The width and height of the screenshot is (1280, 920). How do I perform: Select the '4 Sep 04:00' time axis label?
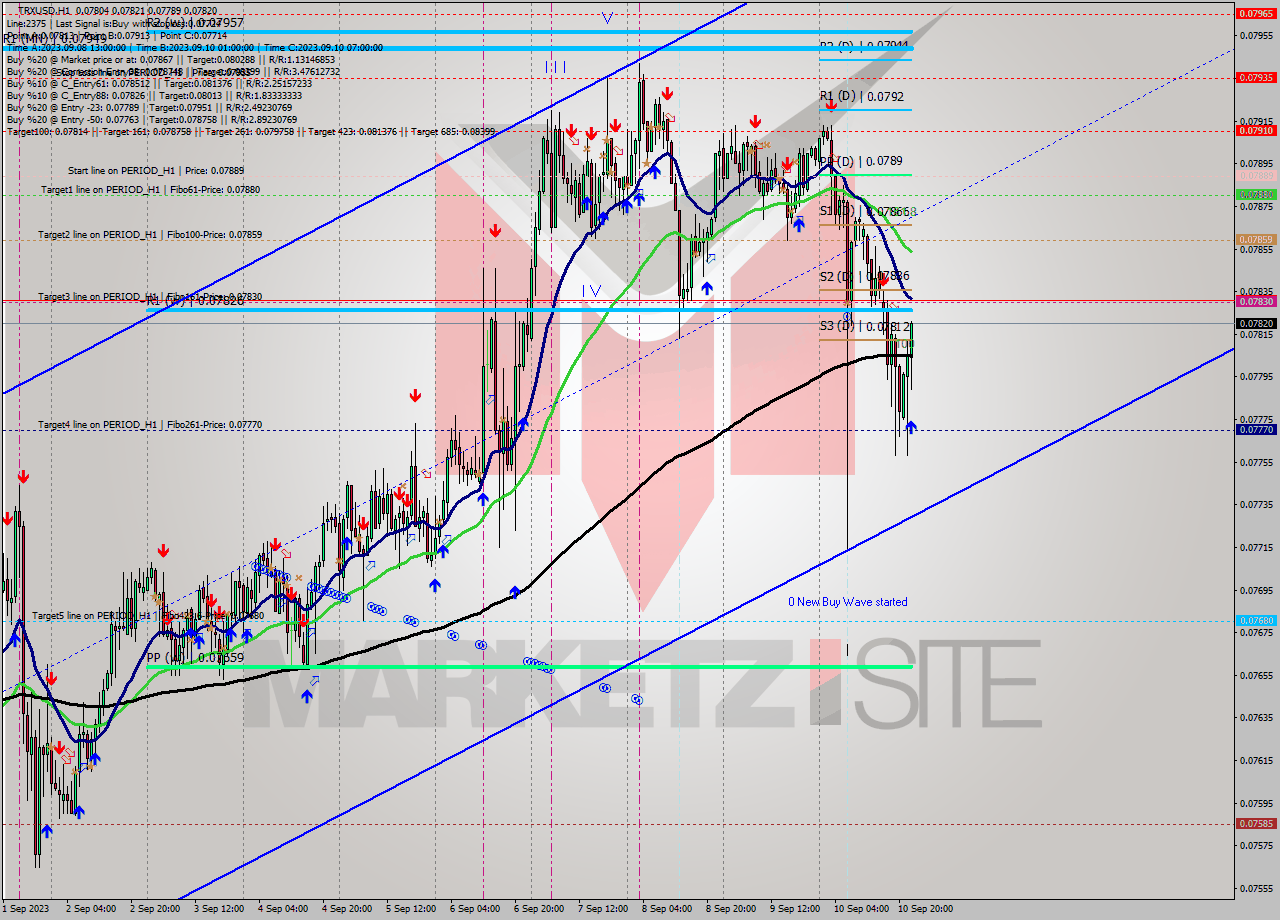(283, 909)
